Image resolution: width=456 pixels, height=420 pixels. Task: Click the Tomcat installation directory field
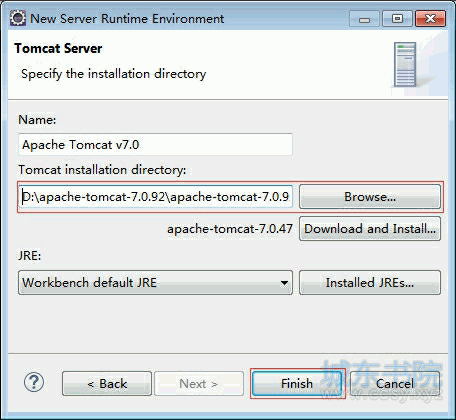coord(155,197)
